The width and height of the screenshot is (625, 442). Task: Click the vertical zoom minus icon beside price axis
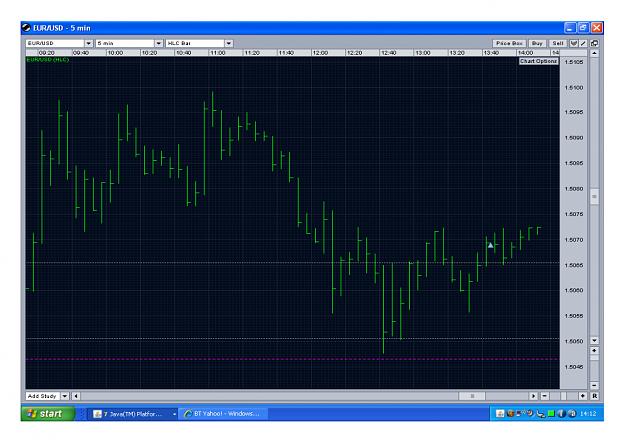594,385
